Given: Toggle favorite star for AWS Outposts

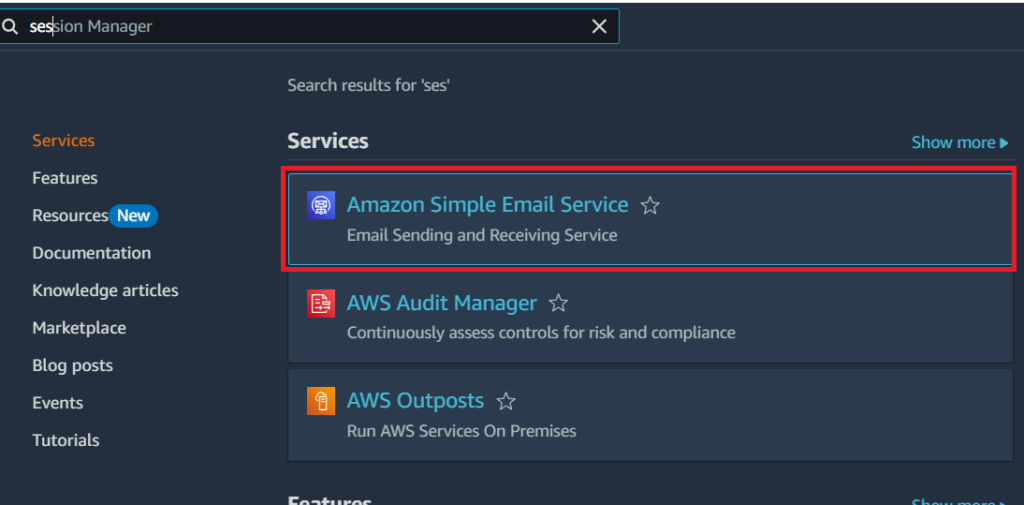Looking at the screenshot, I should (x=506, y=401).
